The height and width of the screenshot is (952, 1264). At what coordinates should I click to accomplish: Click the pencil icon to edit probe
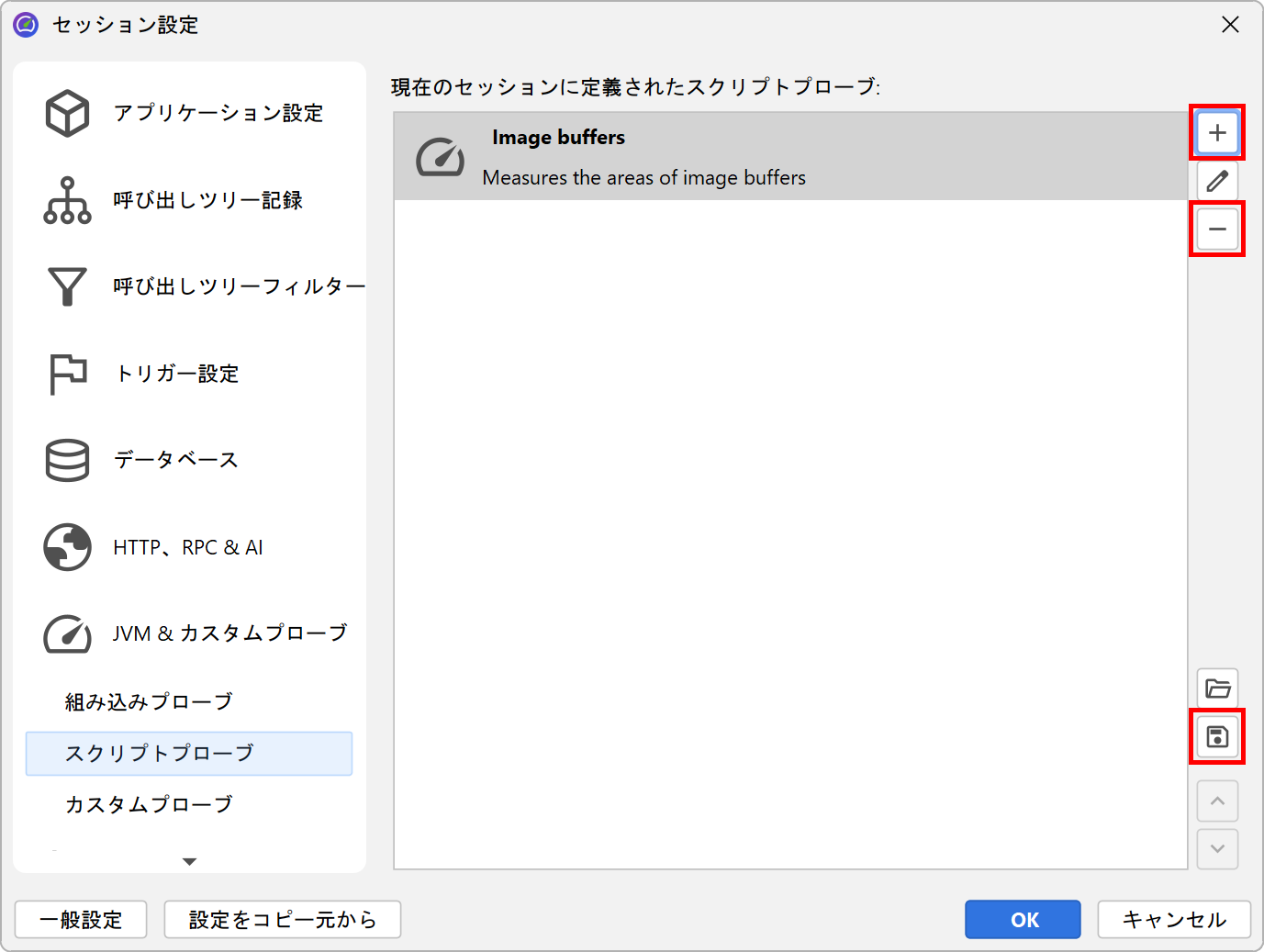coord(1217,181)
